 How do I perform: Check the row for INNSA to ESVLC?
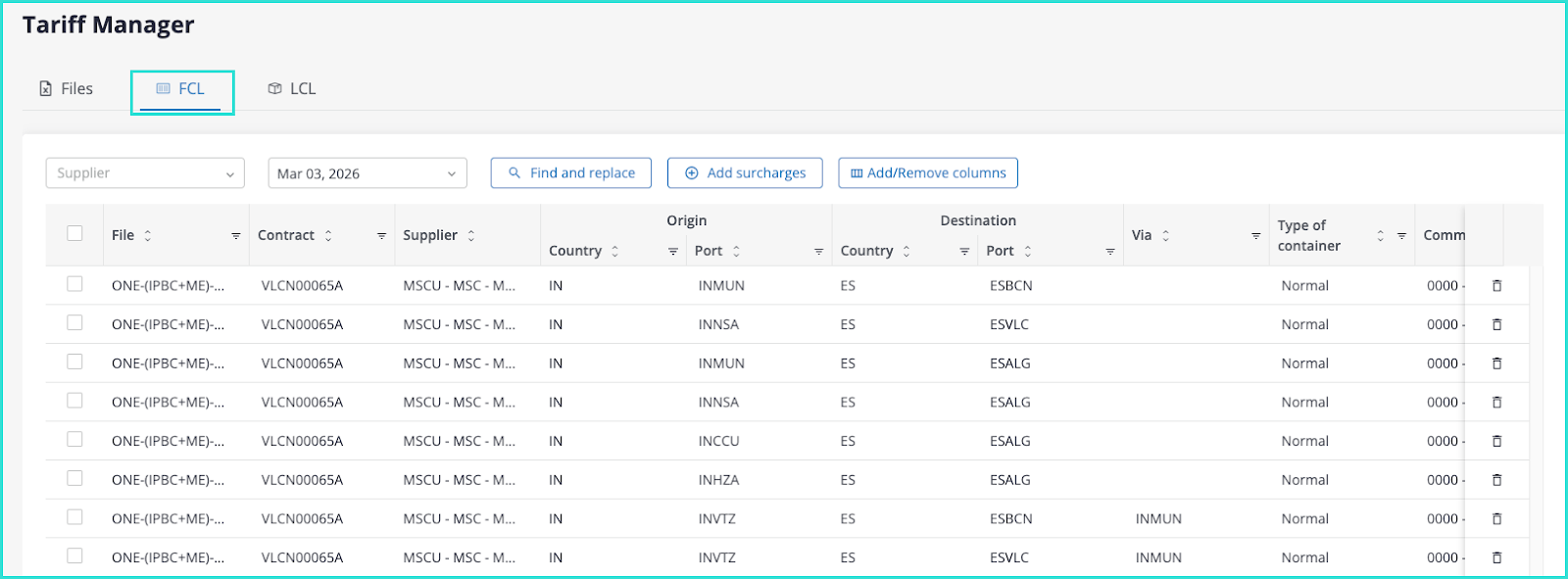tap(74, 323)
